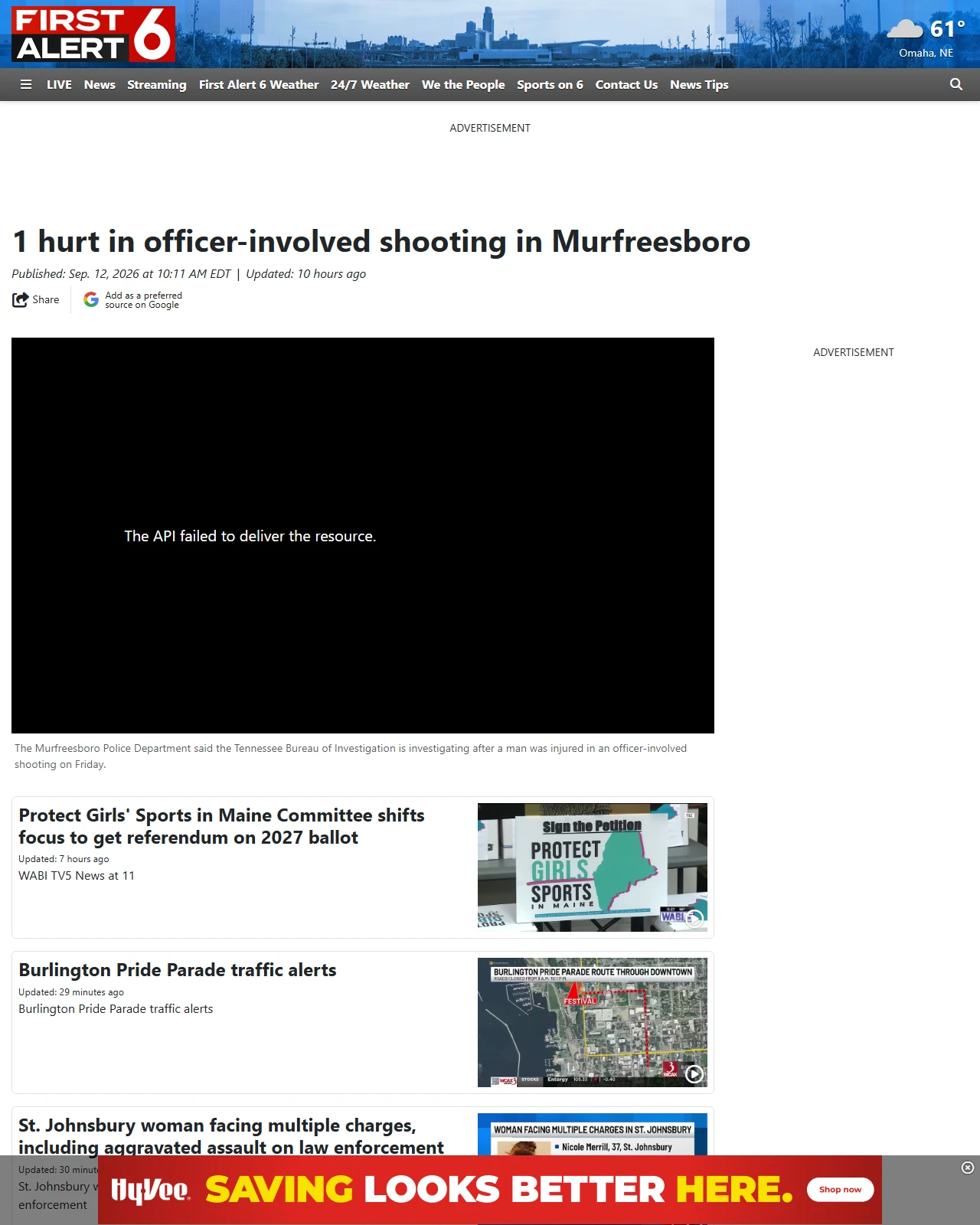Open the cloudy weather icon for Omaha
The height and width of the screenshot is (1225, 980).
click(905, 29)
